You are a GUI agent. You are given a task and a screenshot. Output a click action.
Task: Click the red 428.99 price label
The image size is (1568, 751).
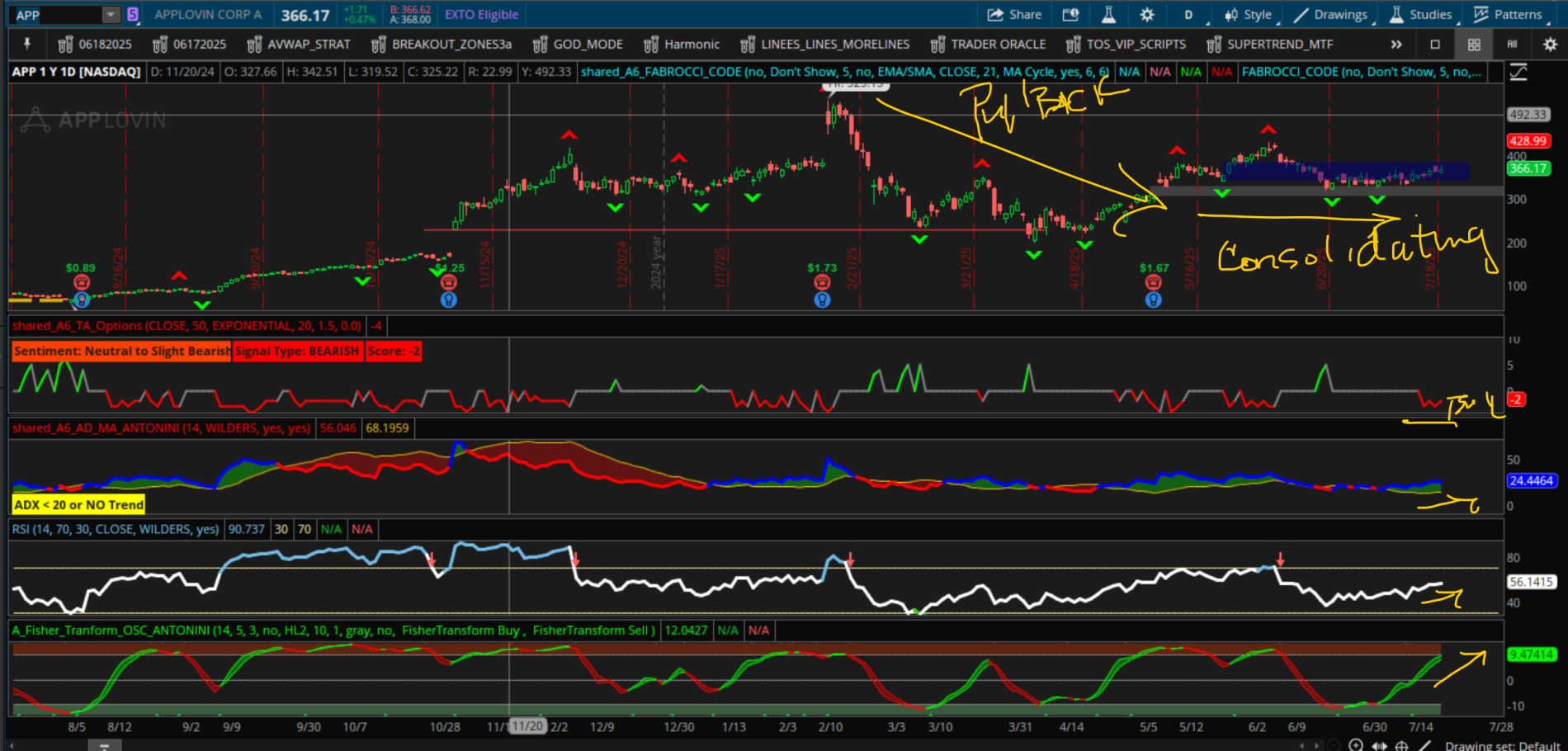1528,141
